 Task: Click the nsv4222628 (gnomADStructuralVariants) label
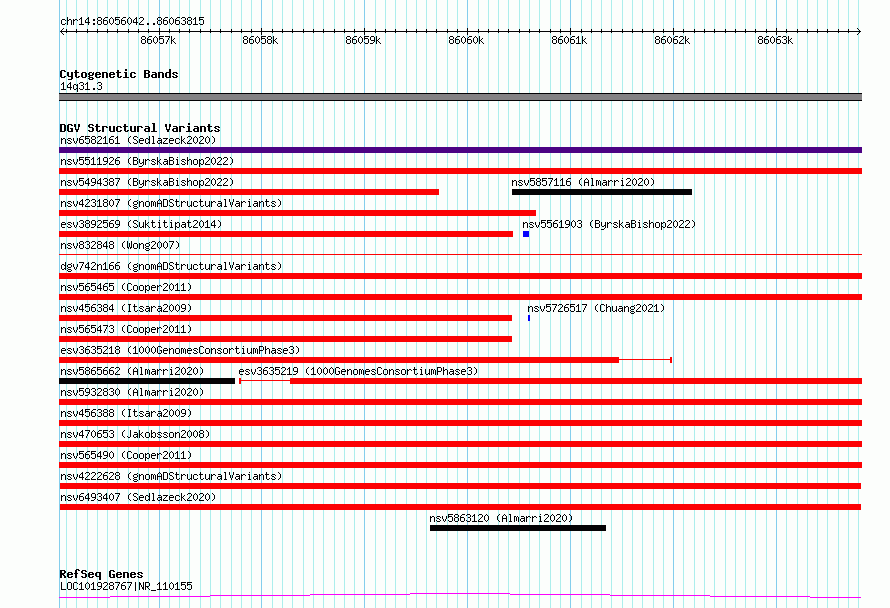(x=171, y=476)
